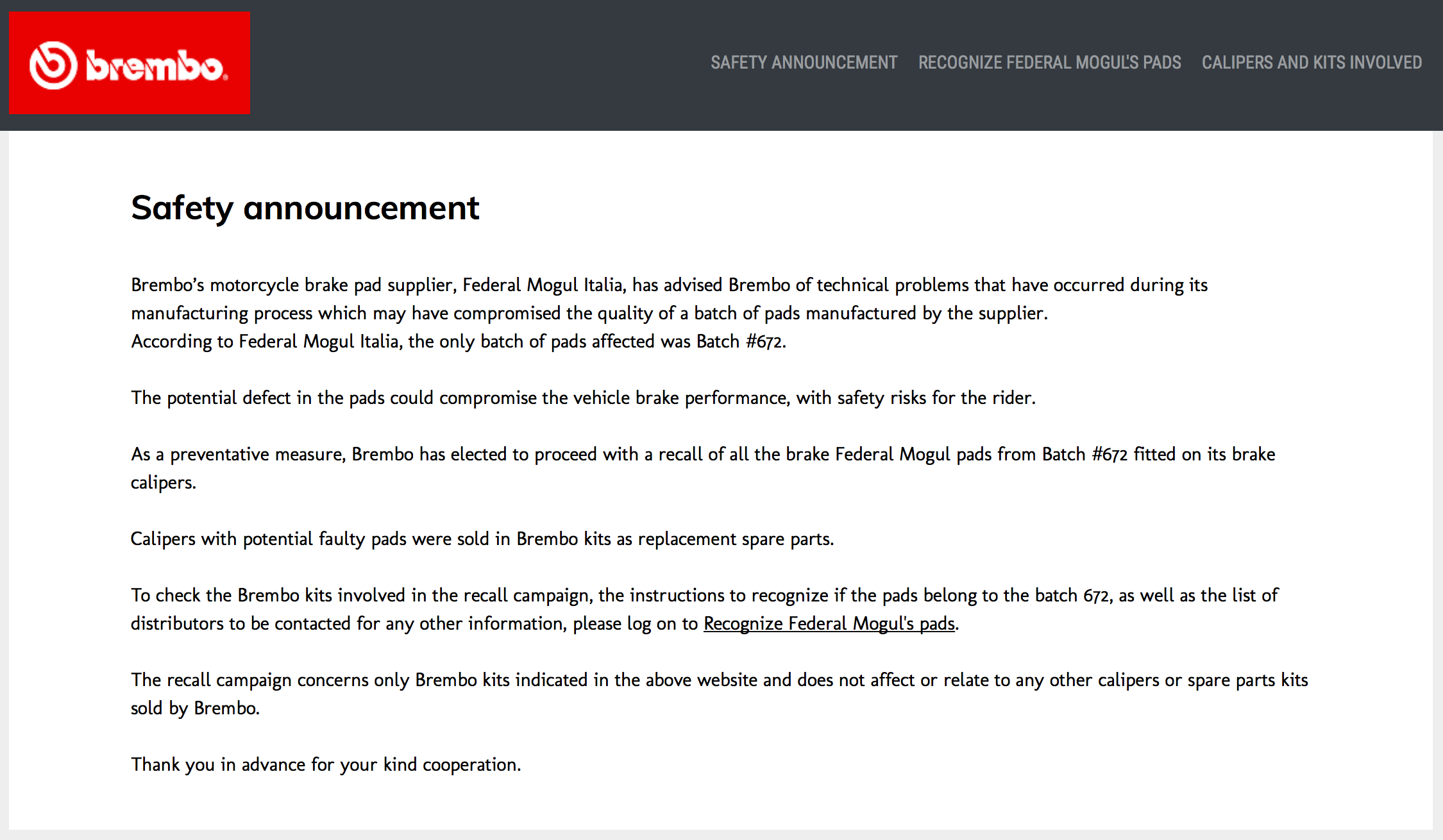Follow the underlined Recognize Federal Mogul's pads link
This screenshot has height=840, width=1443.
[829, 623]
